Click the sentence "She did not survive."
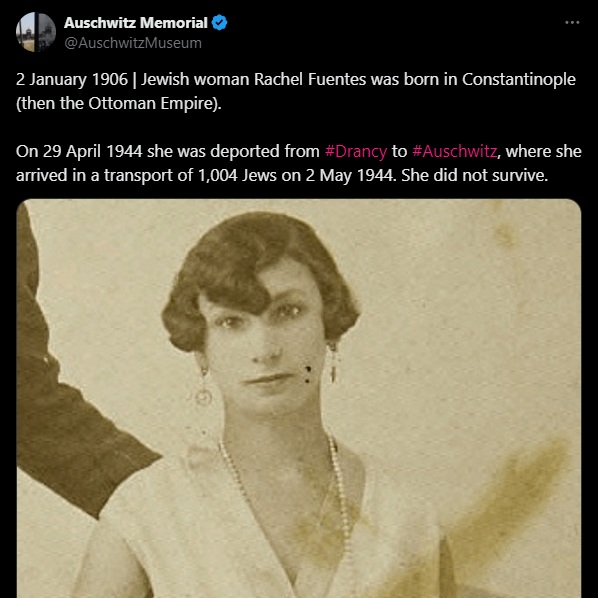Viewport: 598px width, 598px height. 474,175
